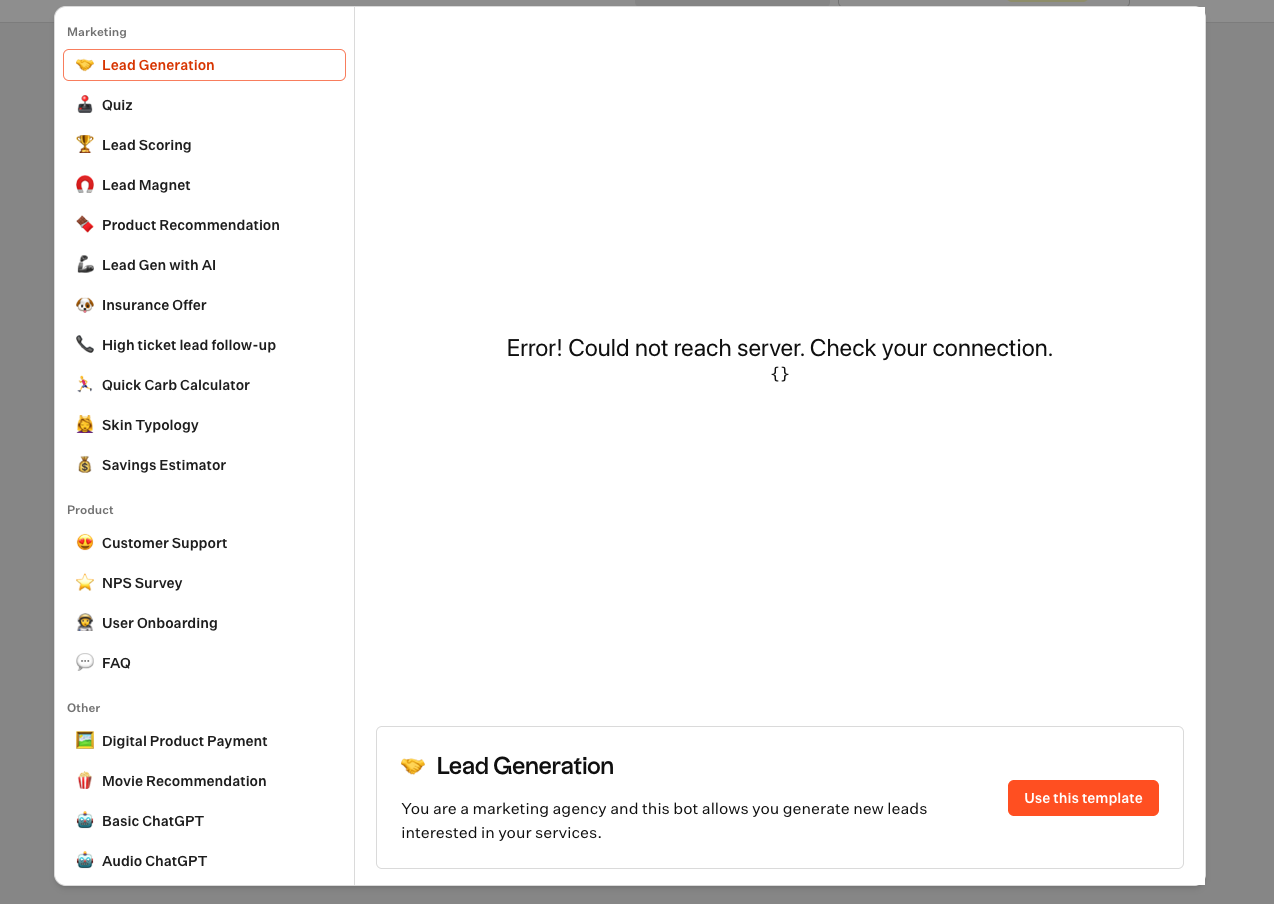Click the trophy icon for Lead Scoring
This screenshot has width=1274, height=904.
(85, 145)
